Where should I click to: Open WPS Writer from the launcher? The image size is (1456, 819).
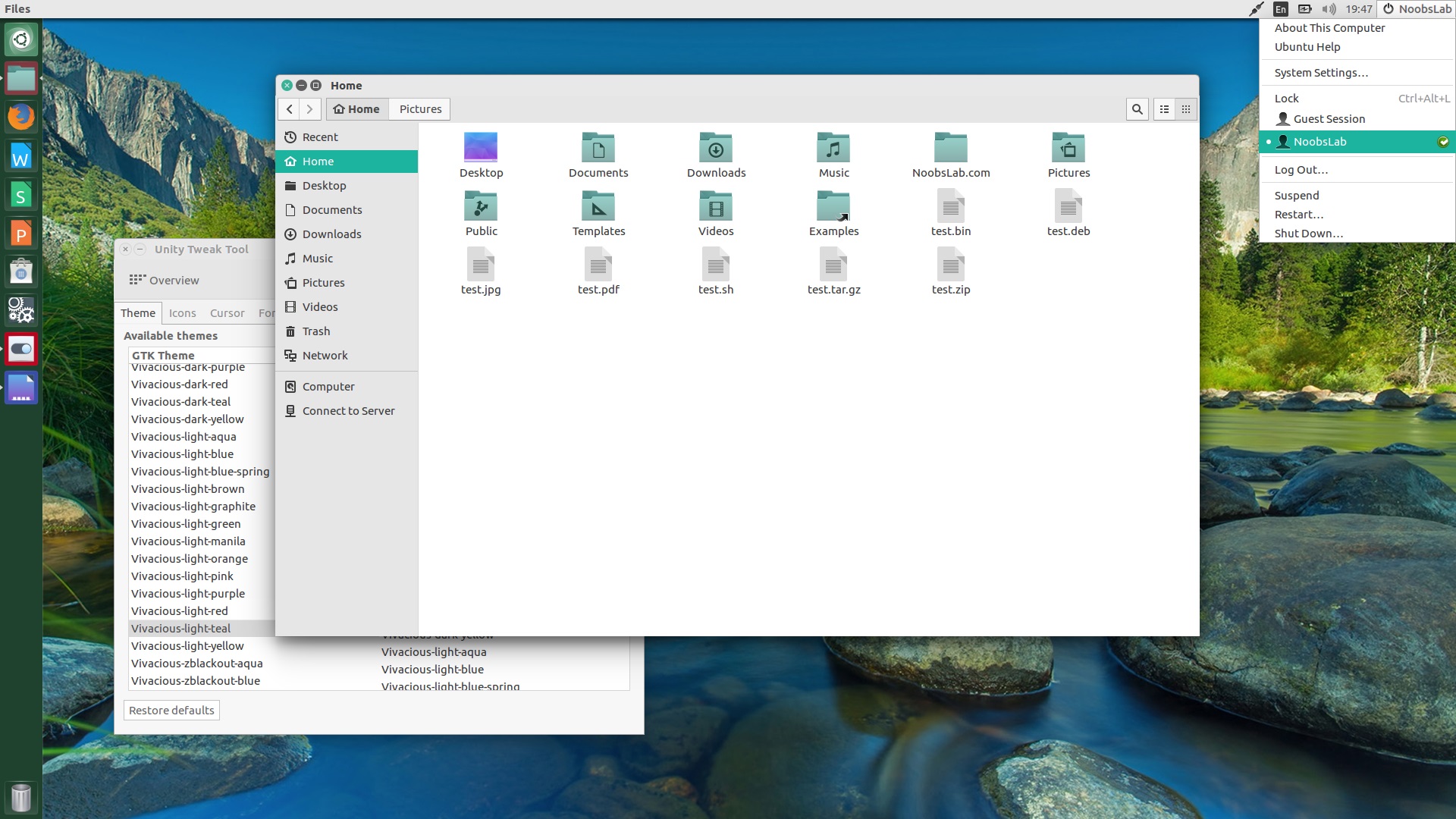coord(20,155)
